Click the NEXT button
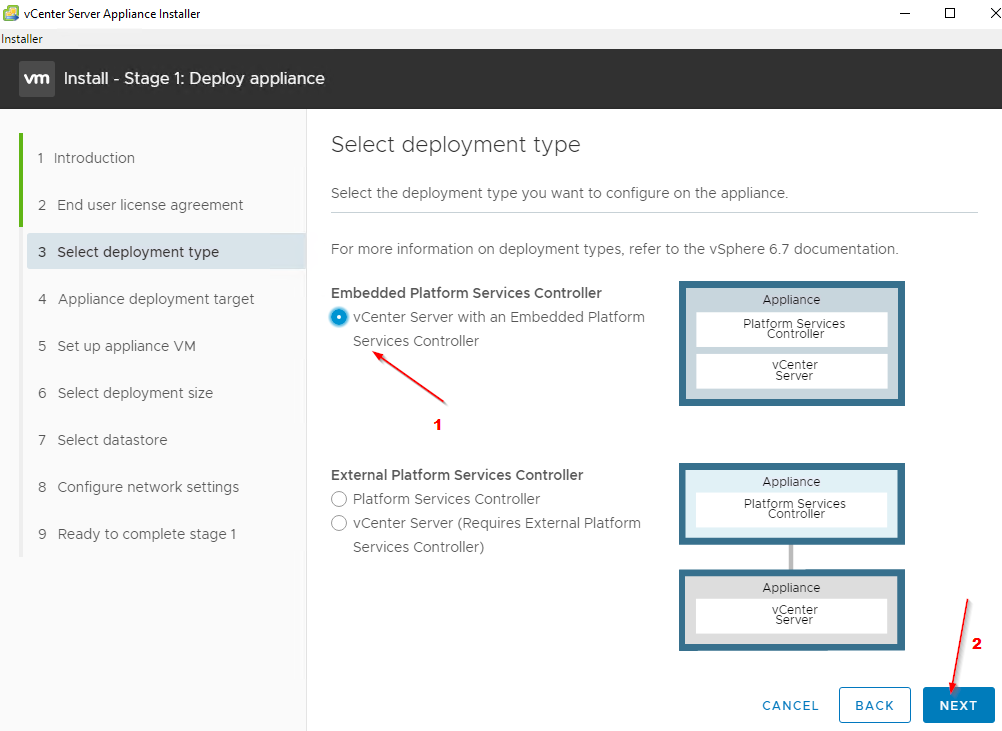This screenshot has width=1002, height=731. pyautogui.click(x=958, y=705)
